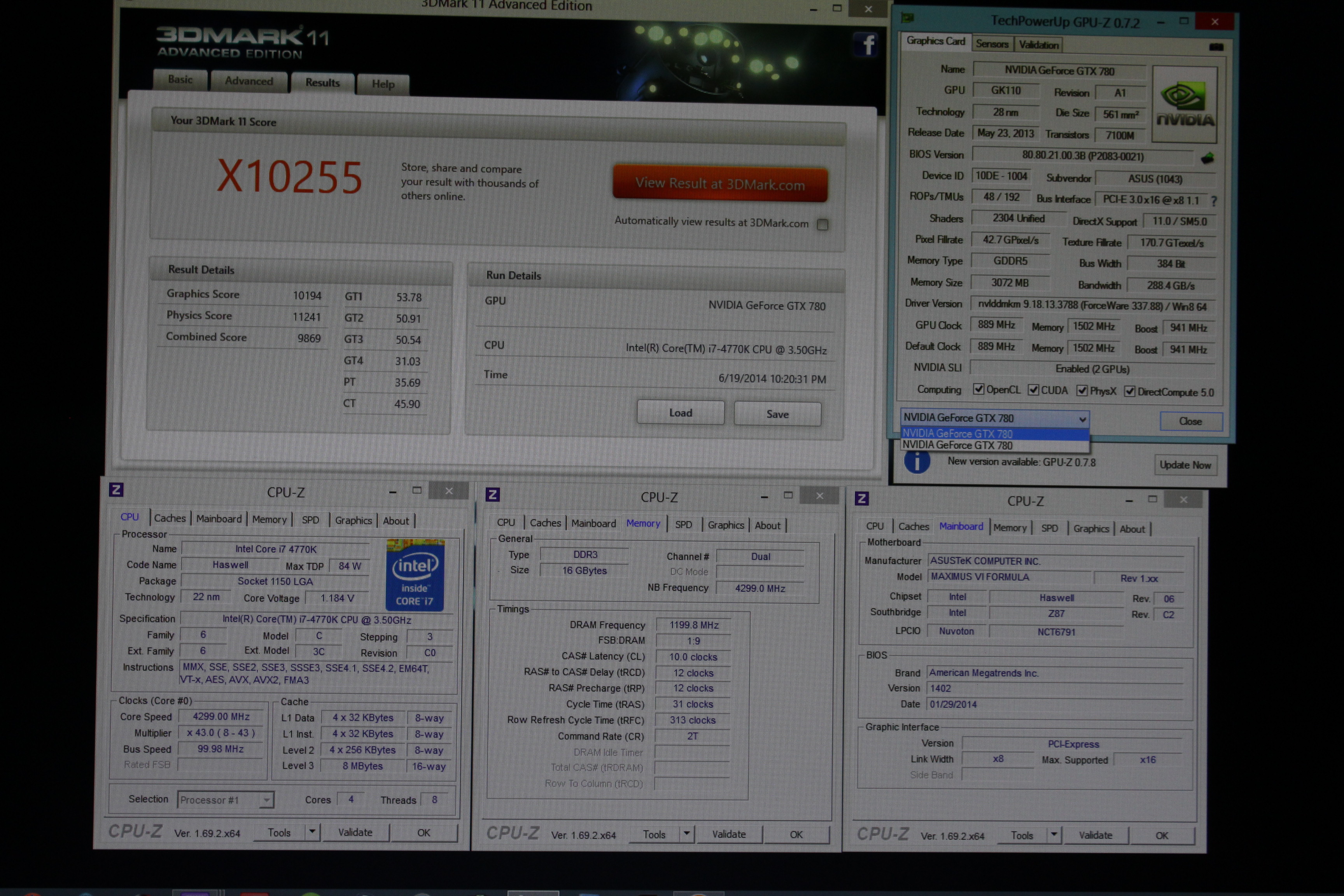Open Memory tab in CPU-Z Mainboard window
Viewport: 1344px width, 896px height.
pyautogui.click(x=1010, y=527)
